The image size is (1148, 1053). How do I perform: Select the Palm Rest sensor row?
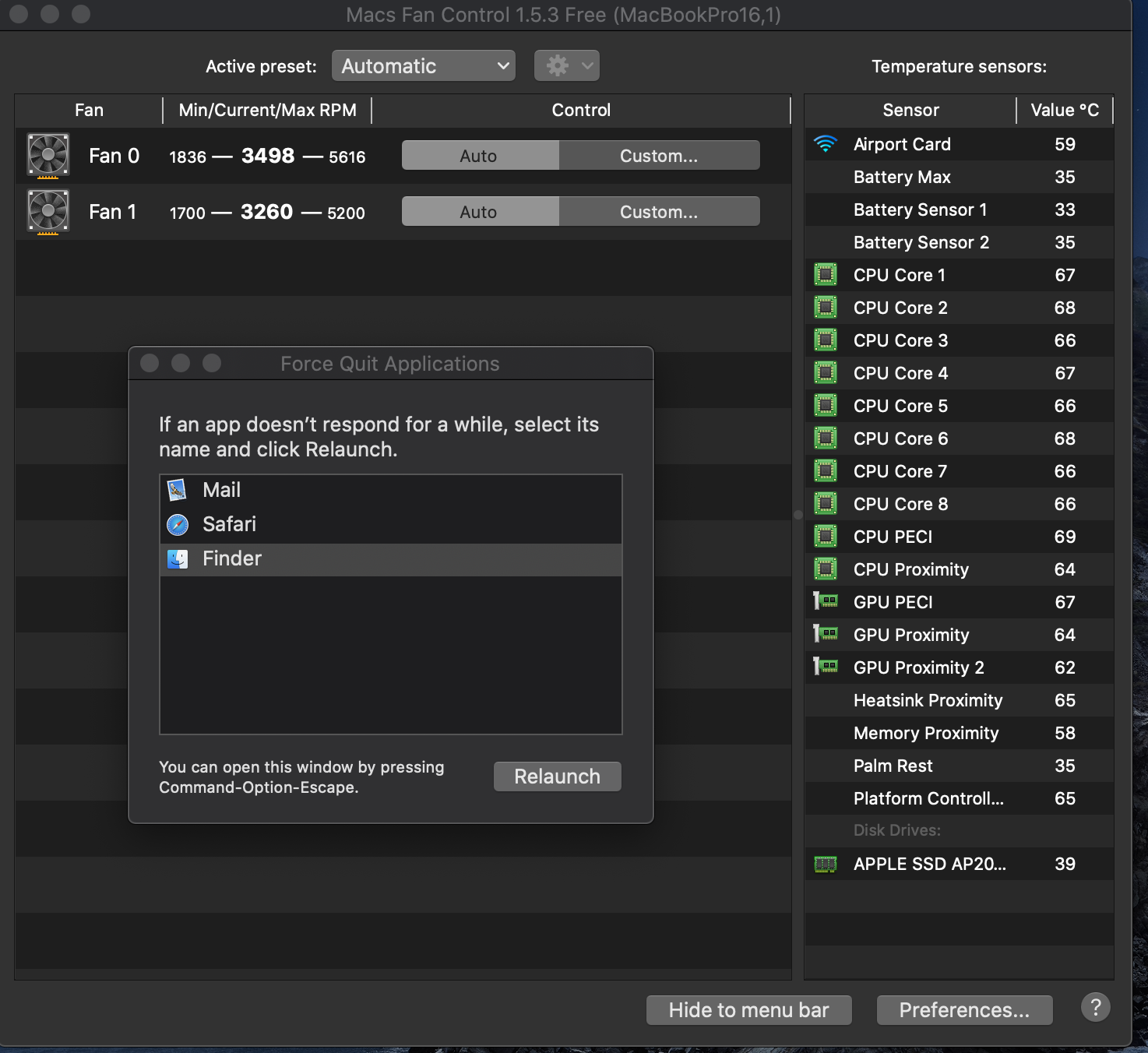click(x=959, y=766)
